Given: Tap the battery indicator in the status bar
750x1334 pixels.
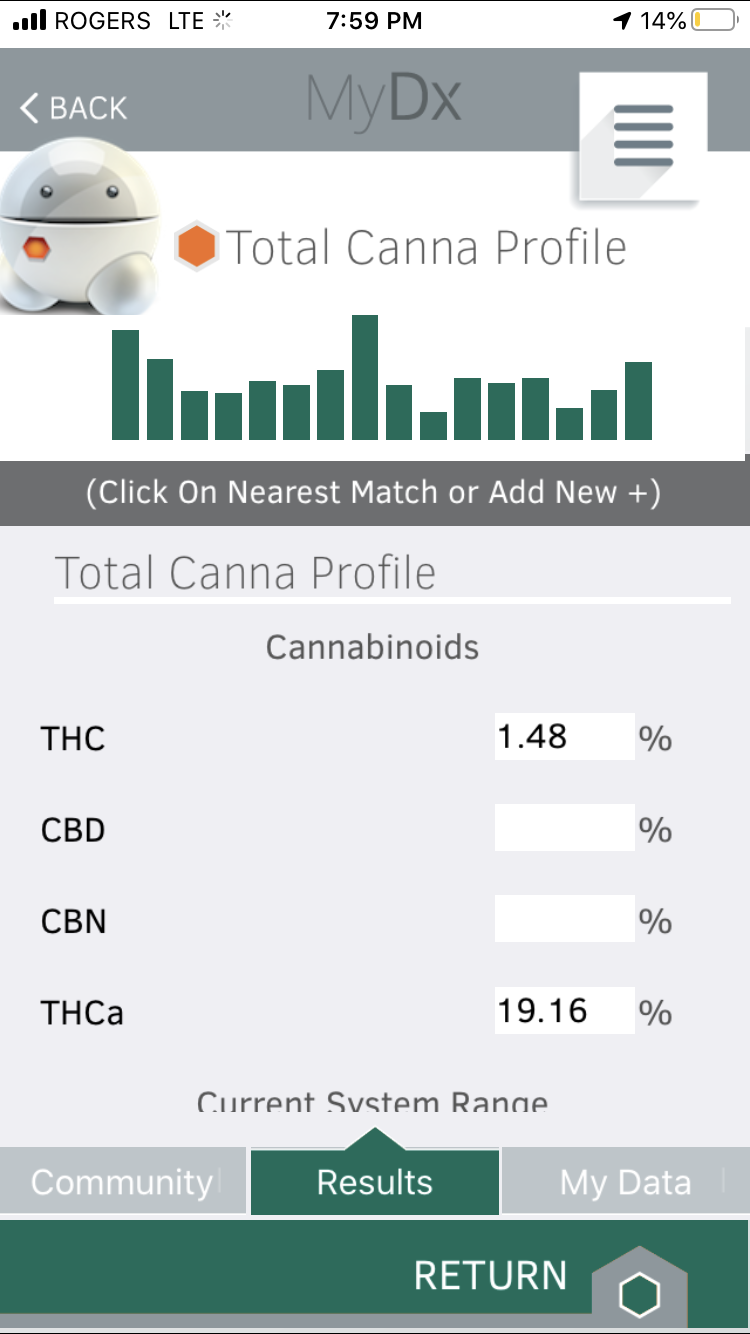Looking at the screenshot, I should point(713,20).
